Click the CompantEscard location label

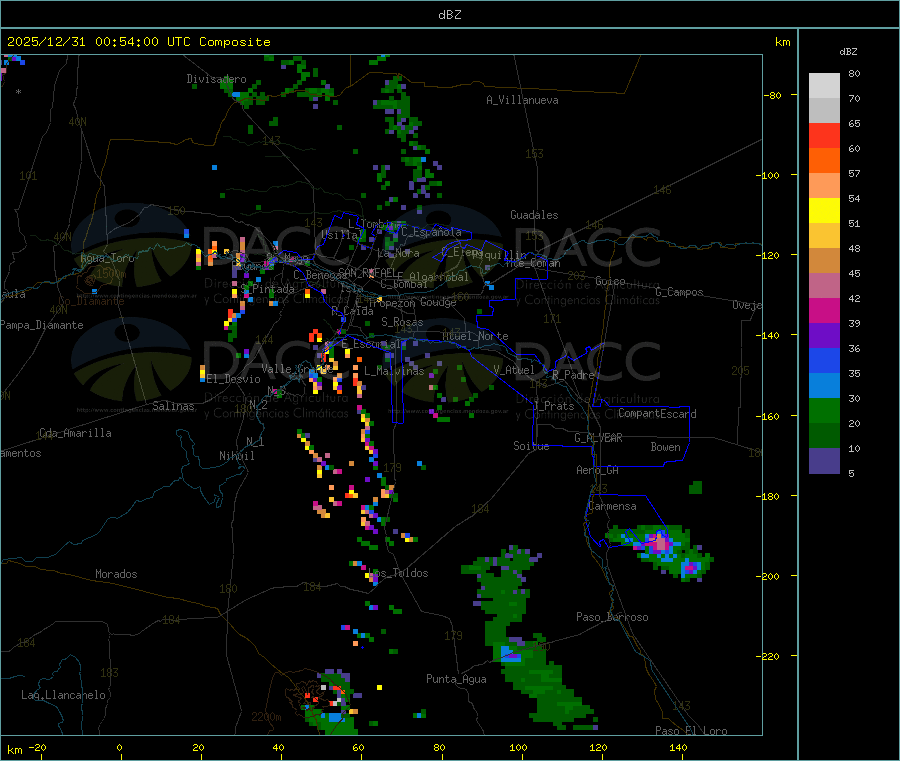(x=657, y=414)
